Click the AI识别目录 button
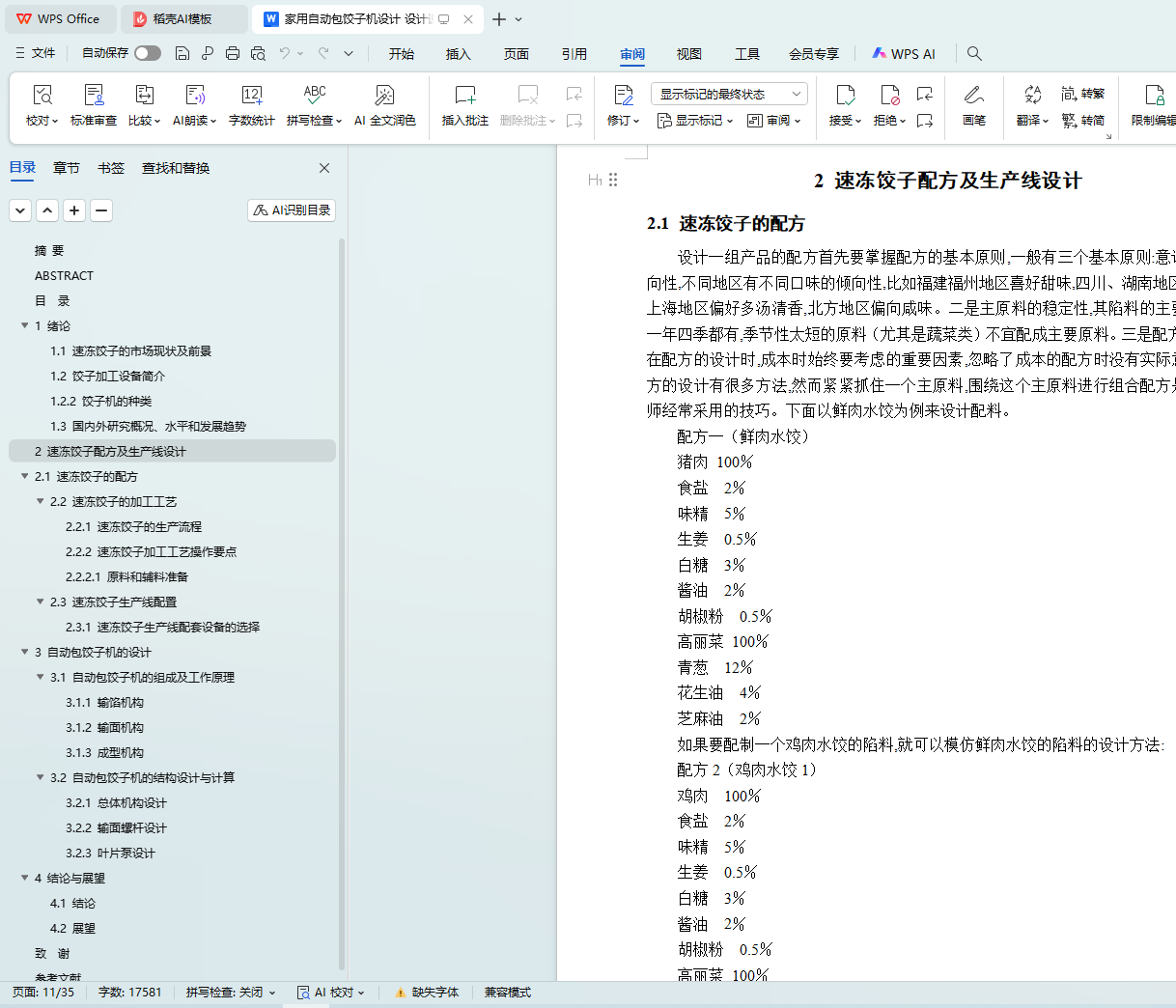 click(292, 210)
